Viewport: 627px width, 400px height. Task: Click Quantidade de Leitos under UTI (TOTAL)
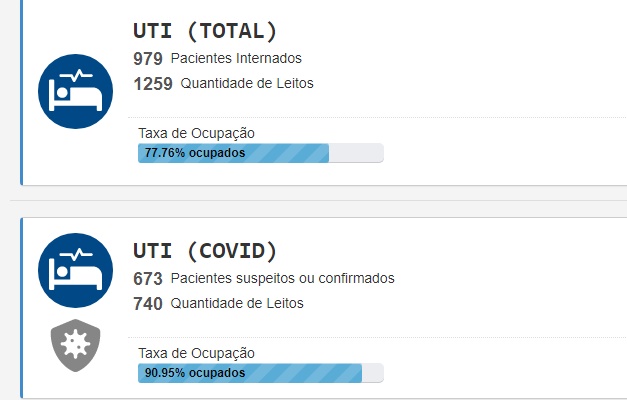(247, 83)
